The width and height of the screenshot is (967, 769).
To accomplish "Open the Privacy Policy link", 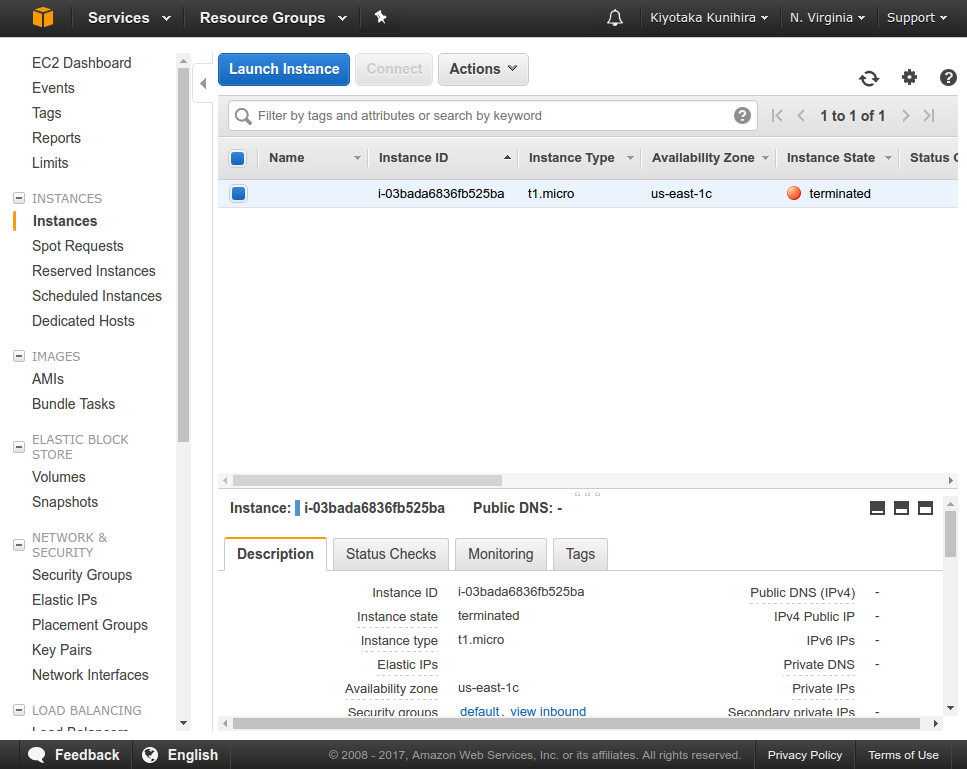I will [x=804, y=755].
